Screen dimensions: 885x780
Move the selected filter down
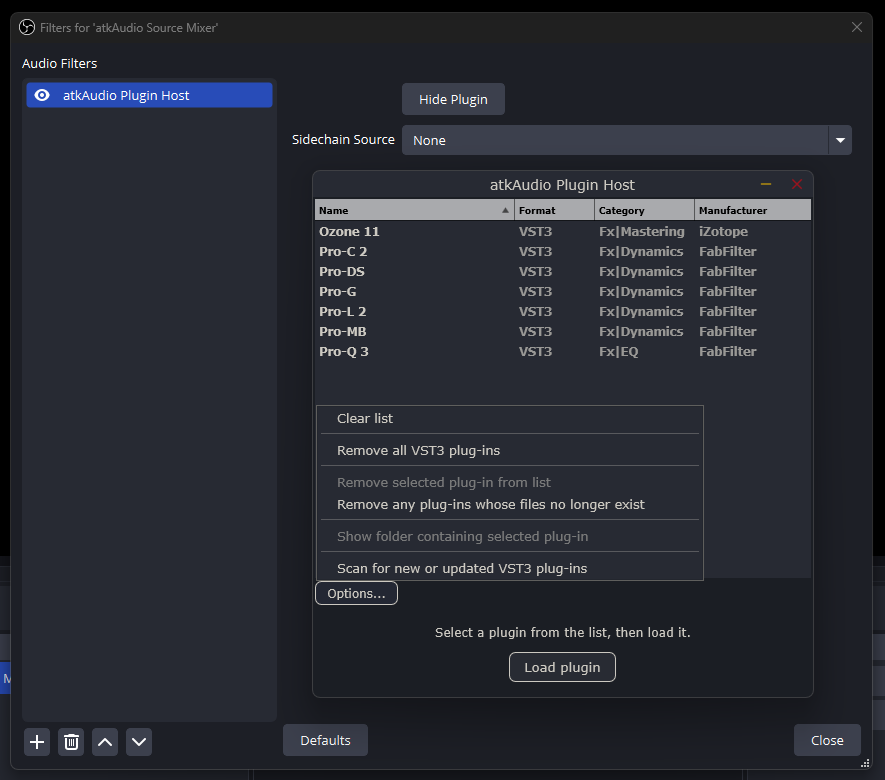pyautogui.click(x=139, y=742)
